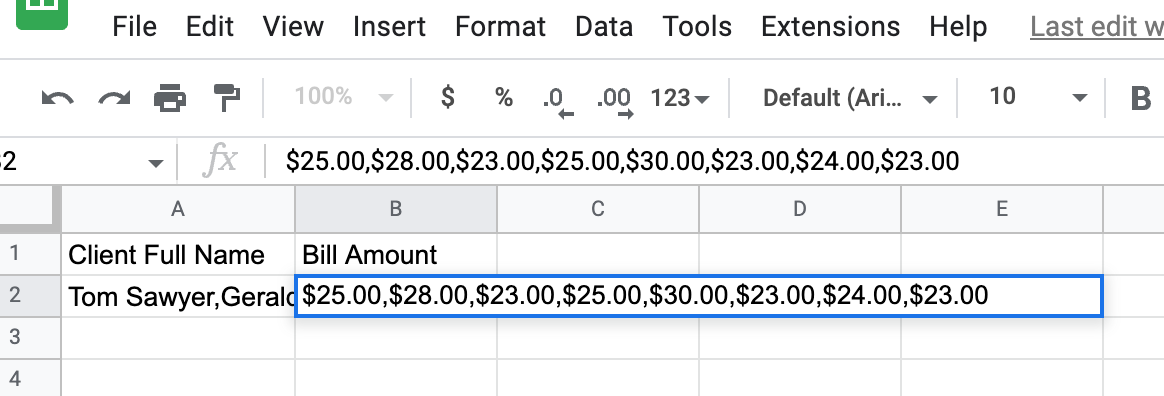Select cell B2 with dollar amounts
Screen dimensions: 1164x396
pos(699,296)
